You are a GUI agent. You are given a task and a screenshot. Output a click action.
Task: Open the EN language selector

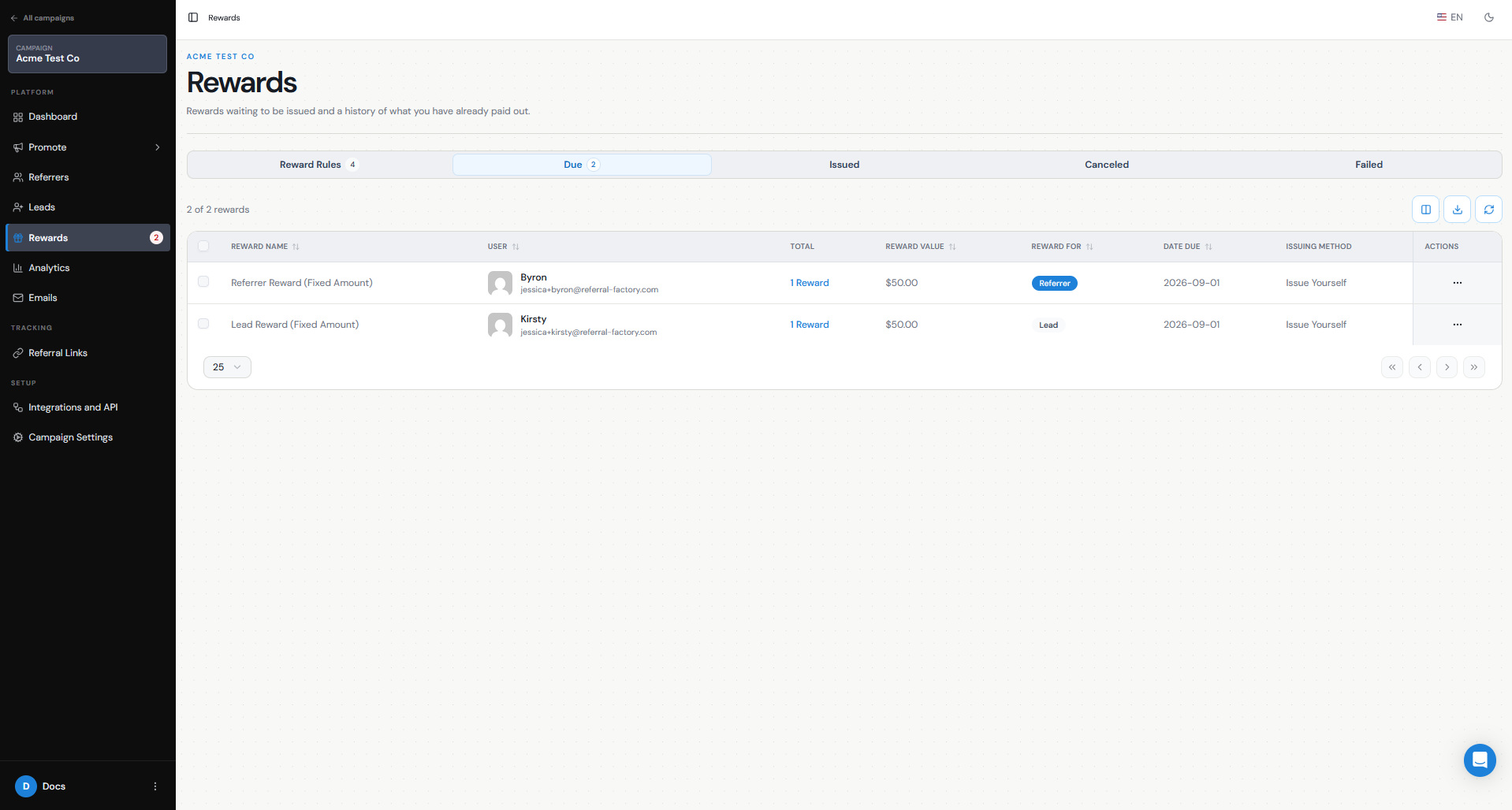coord(1450,17)
